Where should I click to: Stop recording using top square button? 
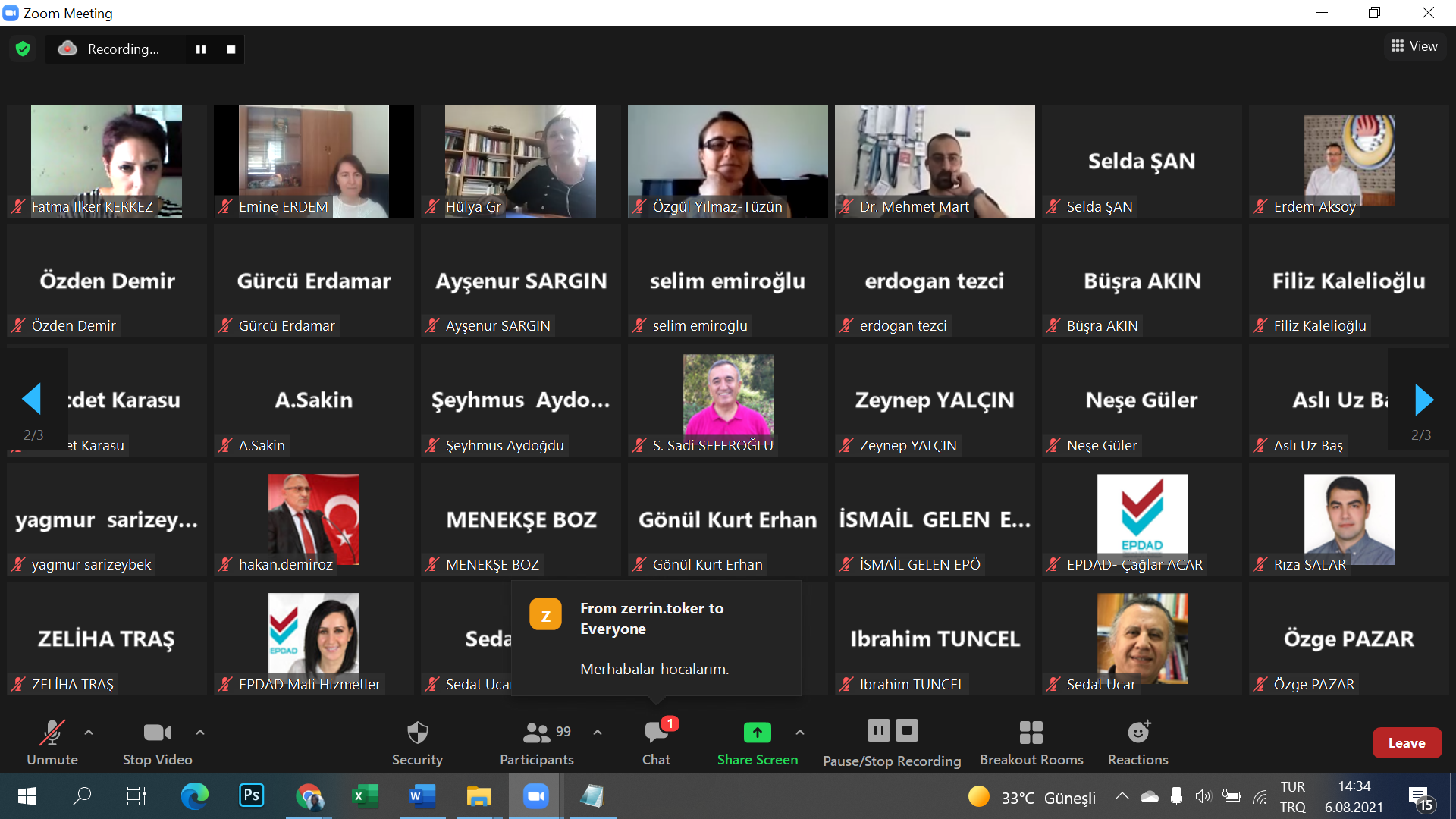[x=231, y=49]
